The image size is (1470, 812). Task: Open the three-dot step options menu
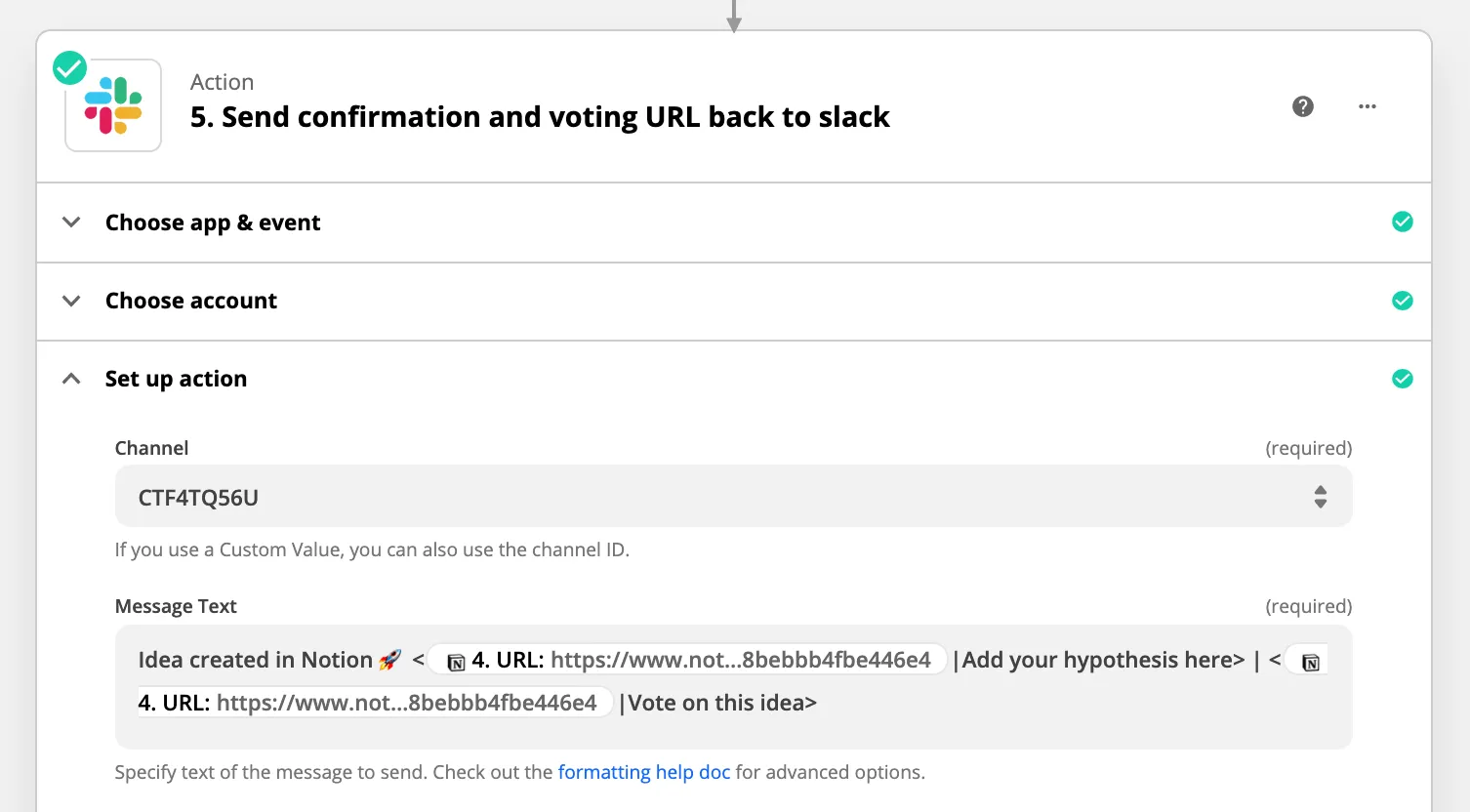tap(1368, 106)
